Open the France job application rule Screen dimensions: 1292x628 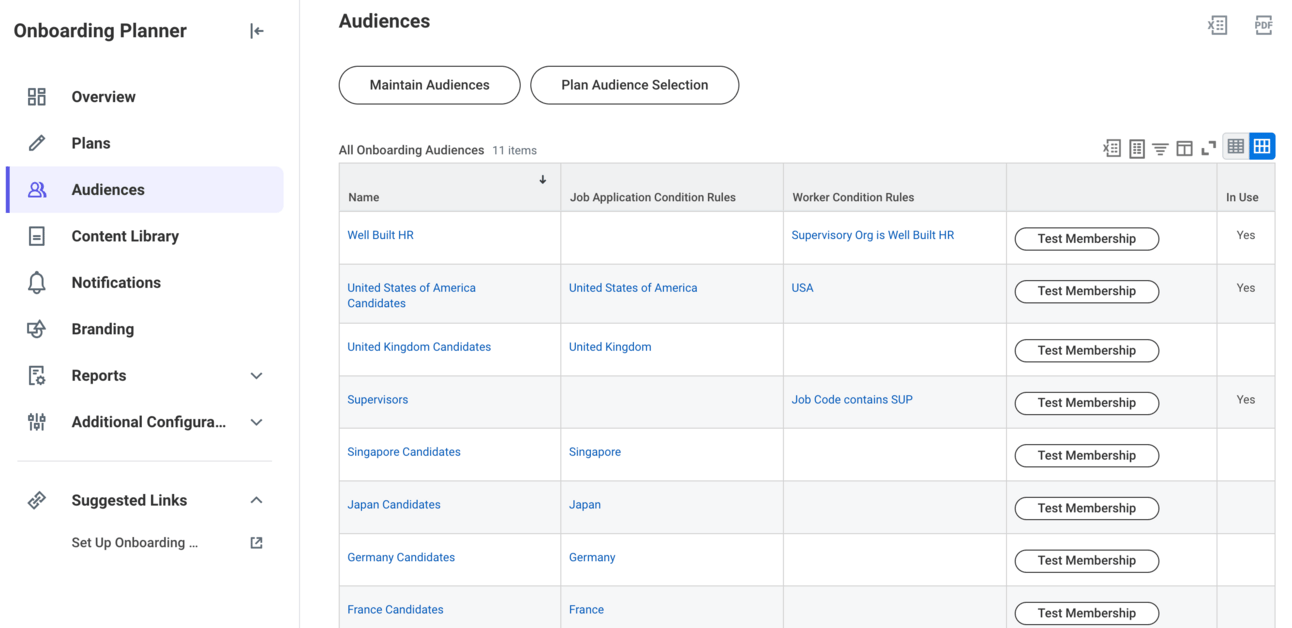click(x=586, y=609)
